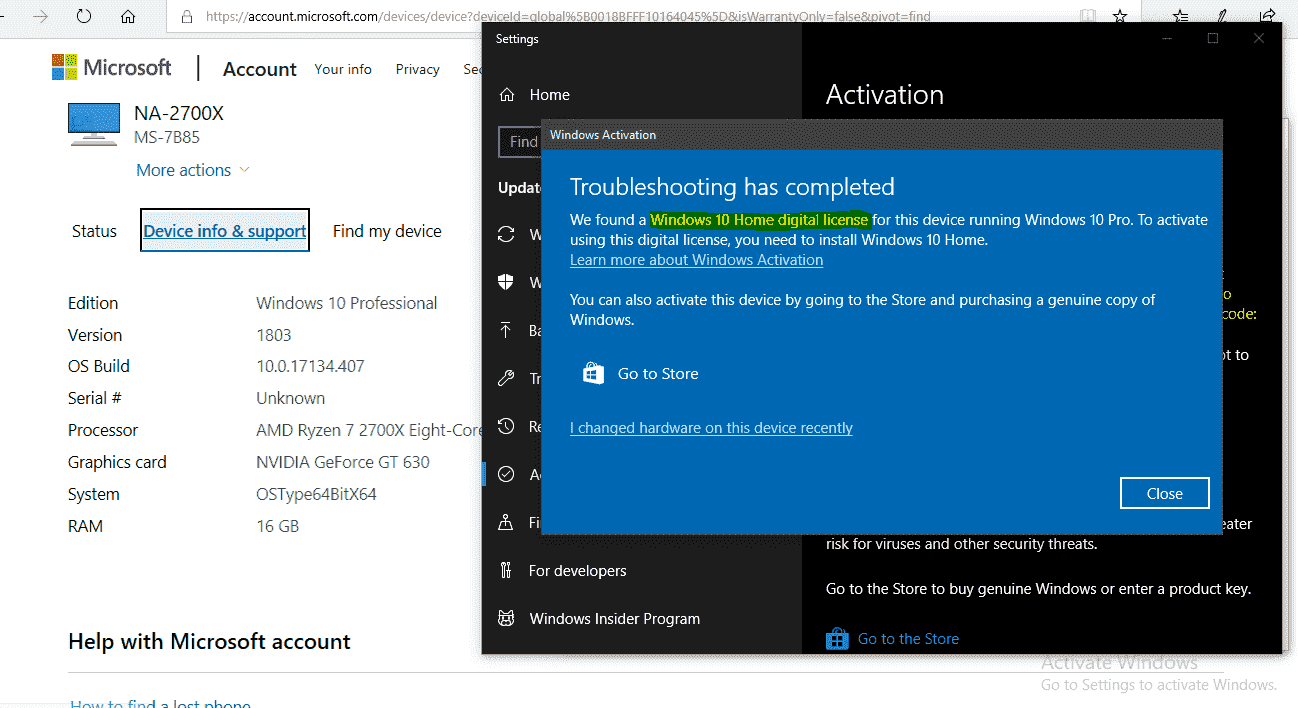Open Activation checkmark icon in sidebar
1298x708 pixels.
[x=507, y=474]
